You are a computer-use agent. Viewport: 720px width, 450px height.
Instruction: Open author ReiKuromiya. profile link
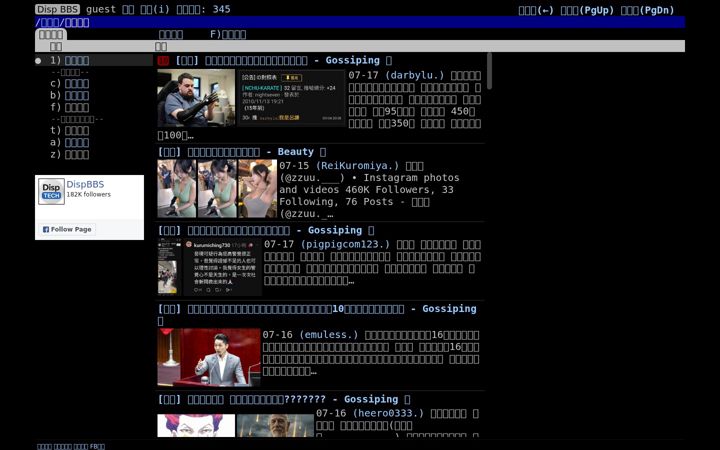(357, 166)
